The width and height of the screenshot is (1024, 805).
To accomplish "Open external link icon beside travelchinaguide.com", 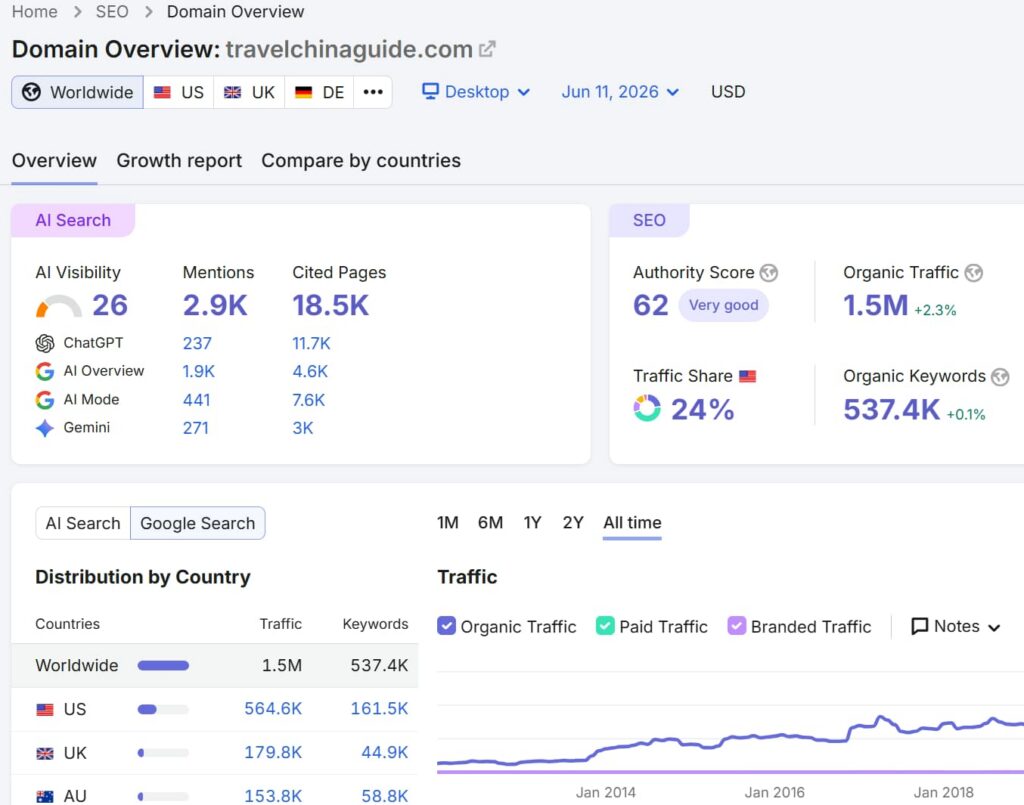I will pos(487,49).
